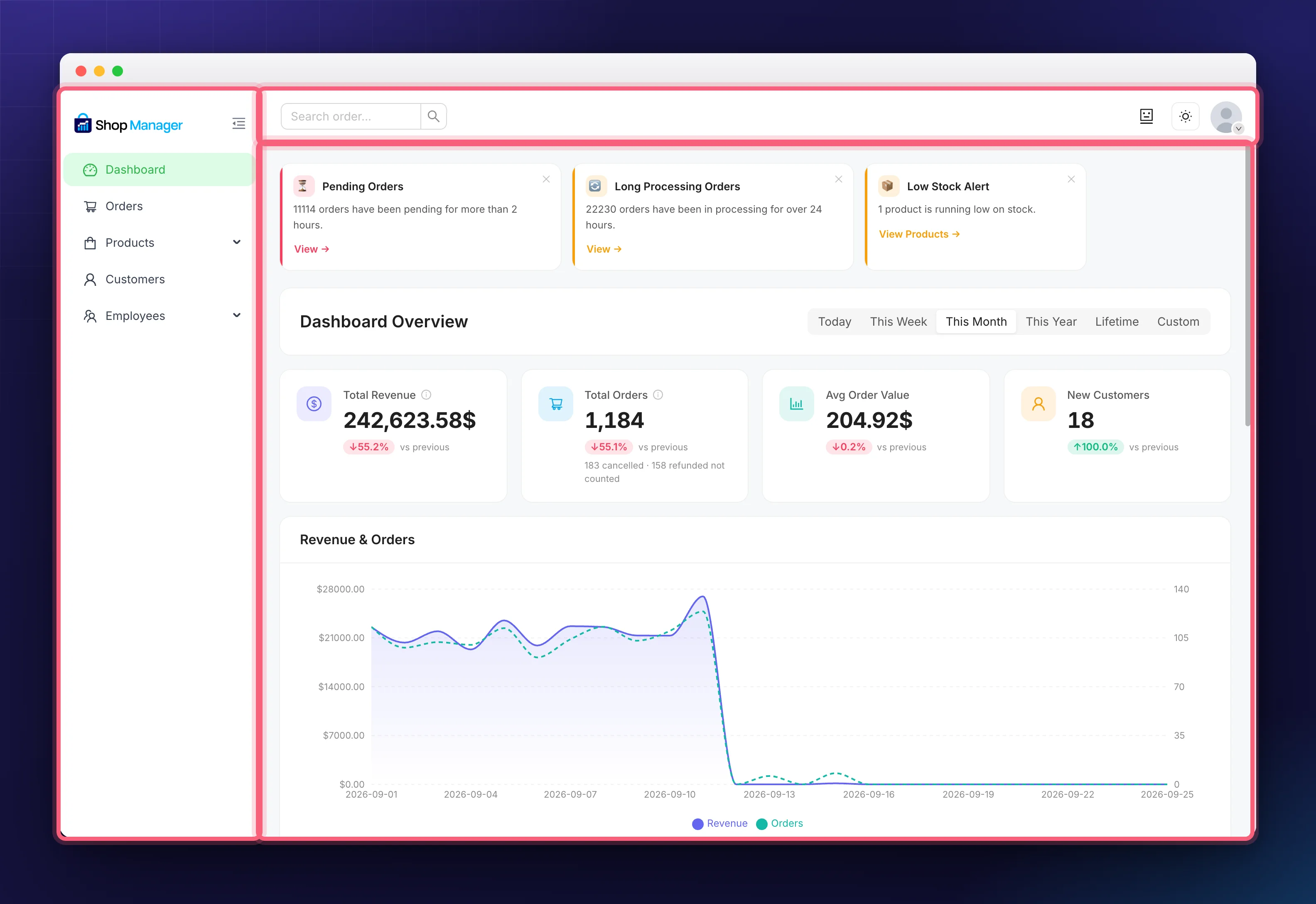Viewport: 1316px width, 904px height.
Task: View long processing orders link
Action: click(604, 249)
